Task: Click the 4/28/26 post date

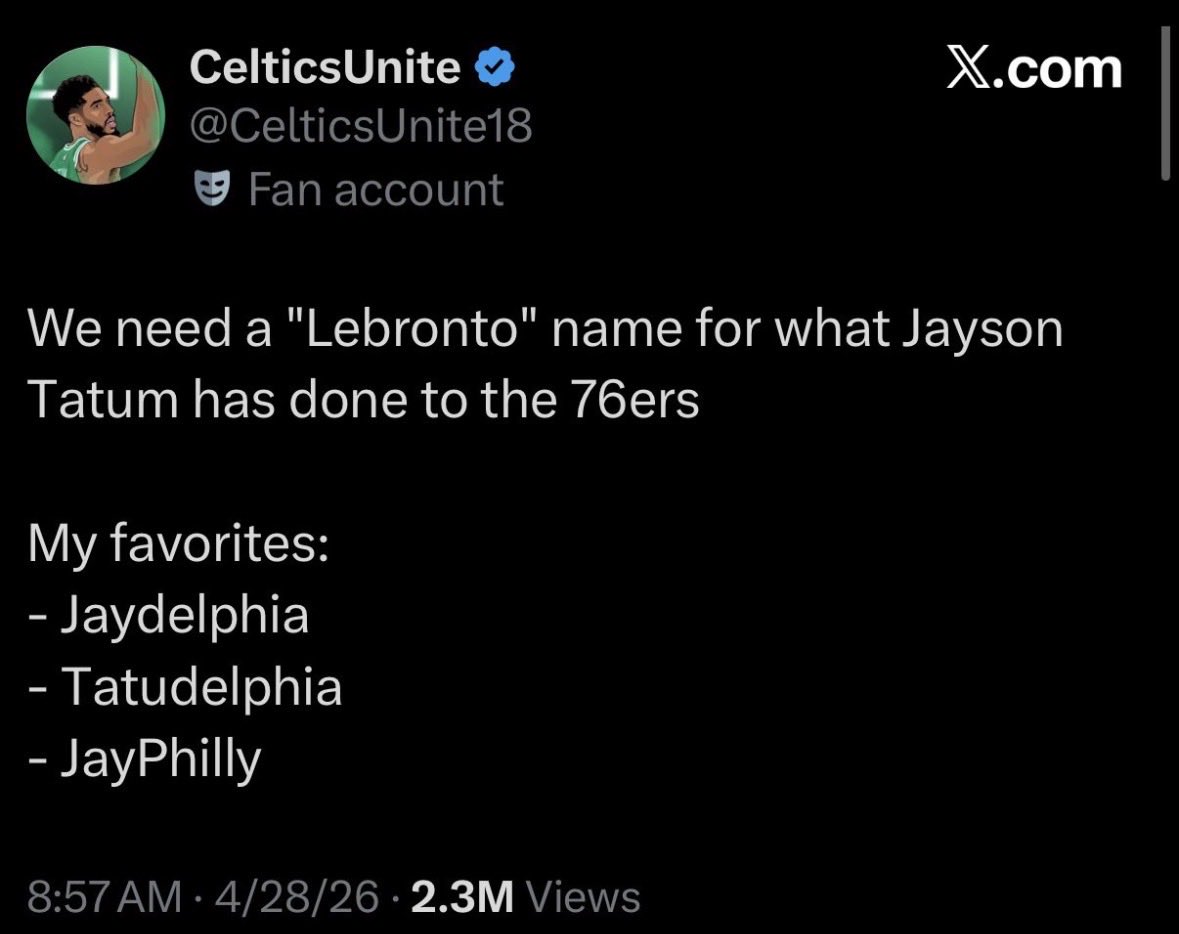Action: click(297, 897)
